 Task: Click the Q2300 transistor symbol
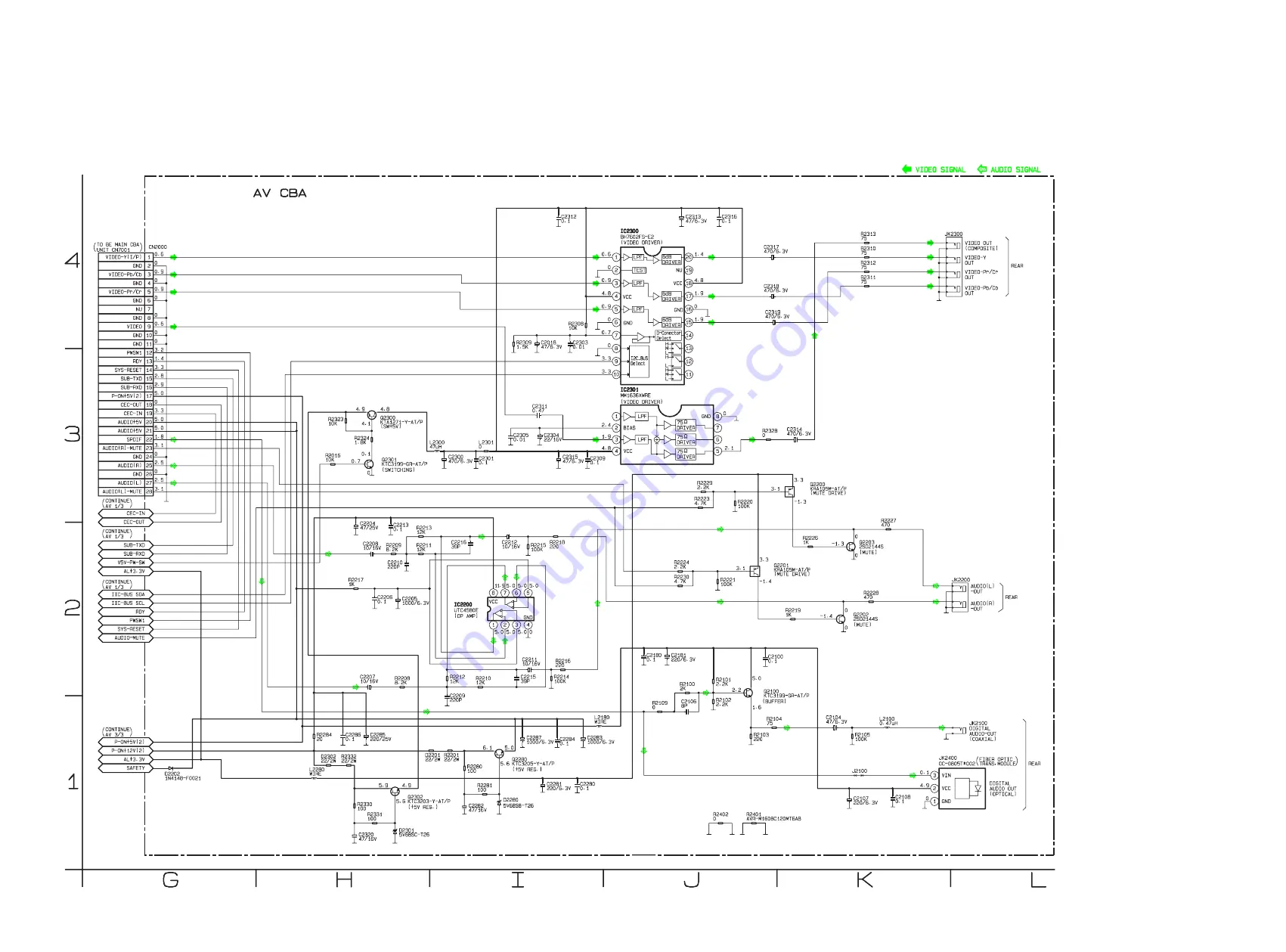click(x=371, y=415)
